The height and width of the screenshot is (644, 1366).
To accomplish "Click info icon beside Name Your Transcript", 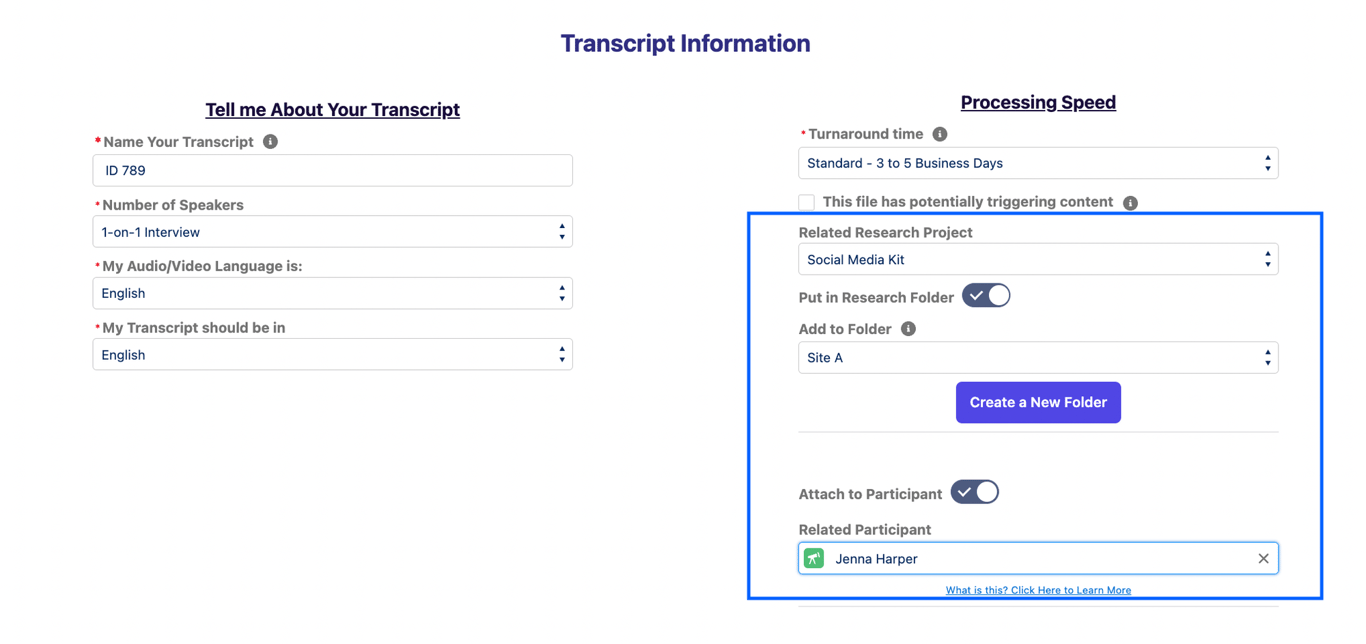I will [x=270, y=142].
